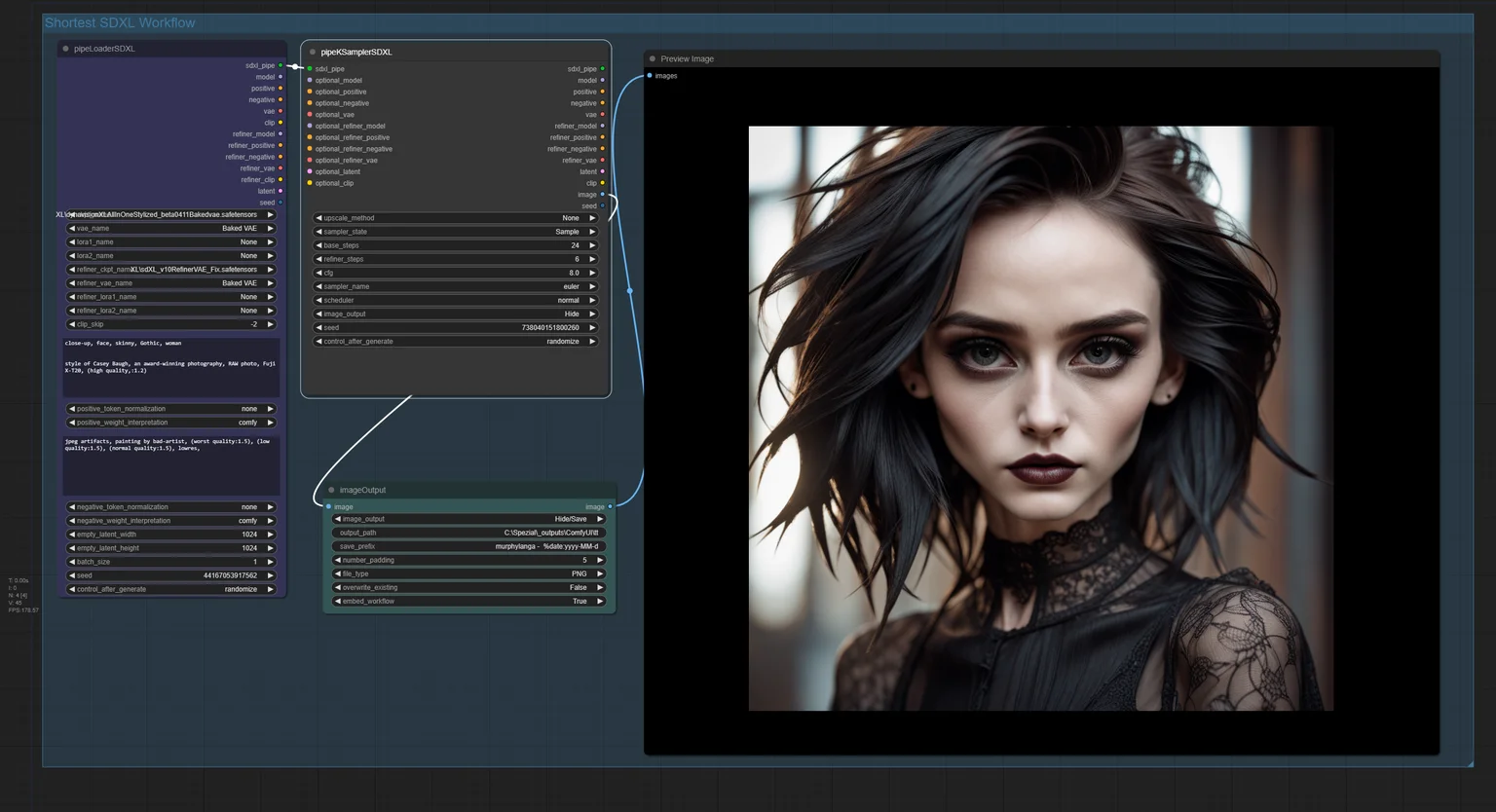Screen dimensions: 1496x812
Task: Open the vae_name dropdown showing Baked VAE
Action: tap(170, 228)
